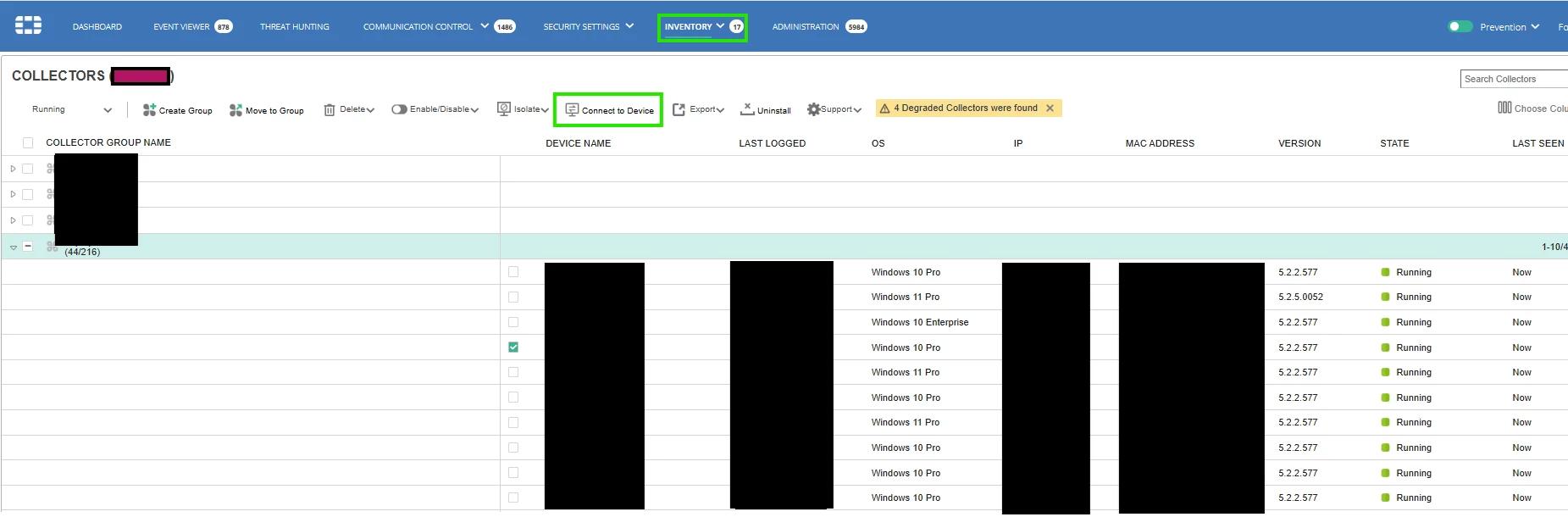The height and width of the screenshot is (517, 1568).
Task: Click the degraded collectors warning icon
Action: (884, 108)
